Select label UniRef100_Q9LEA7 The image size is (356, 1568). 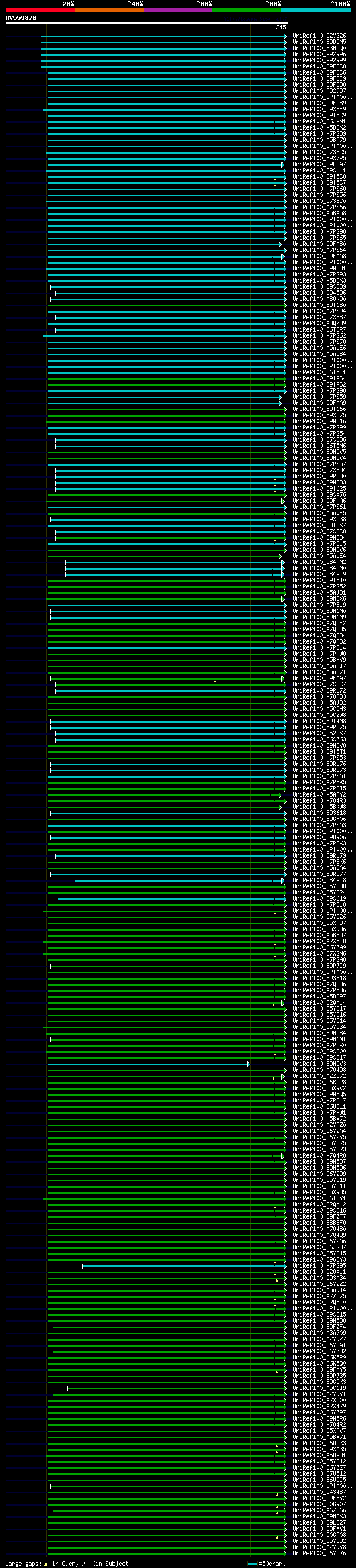point(319,164)
